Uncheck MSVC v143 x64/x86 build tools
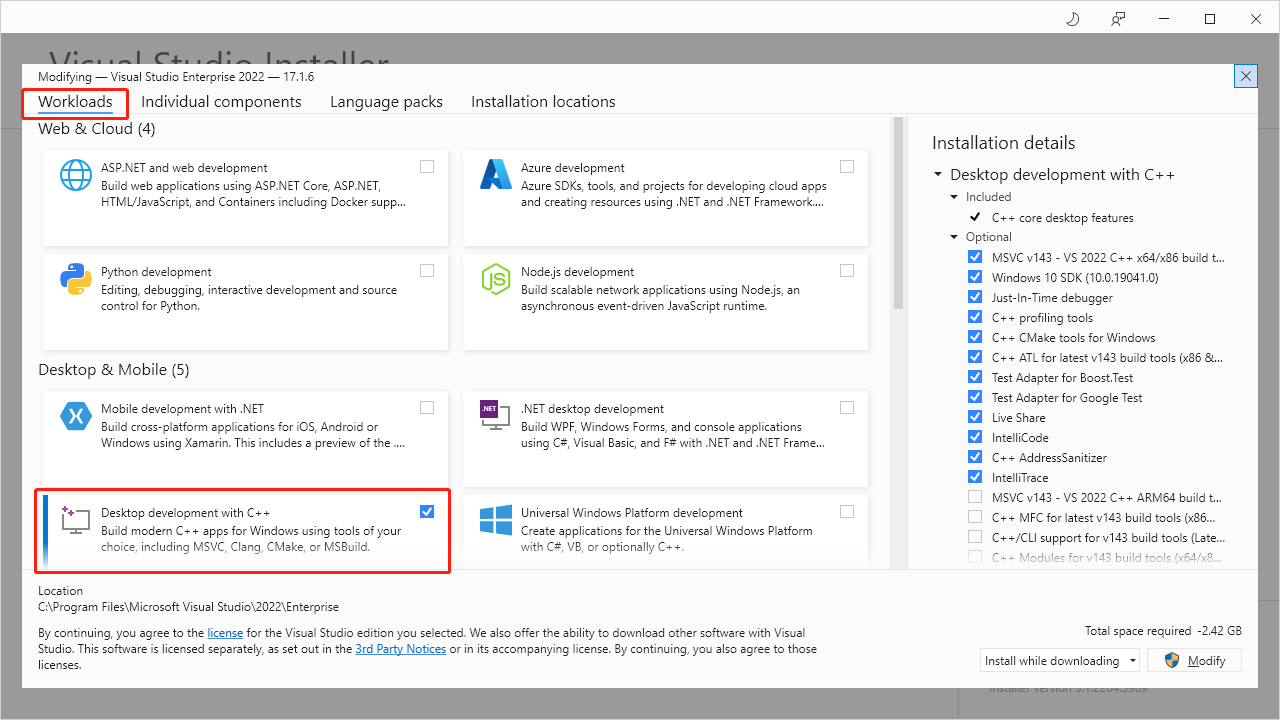Screen dimensions: 1280x720 click(x=975, y=257)
